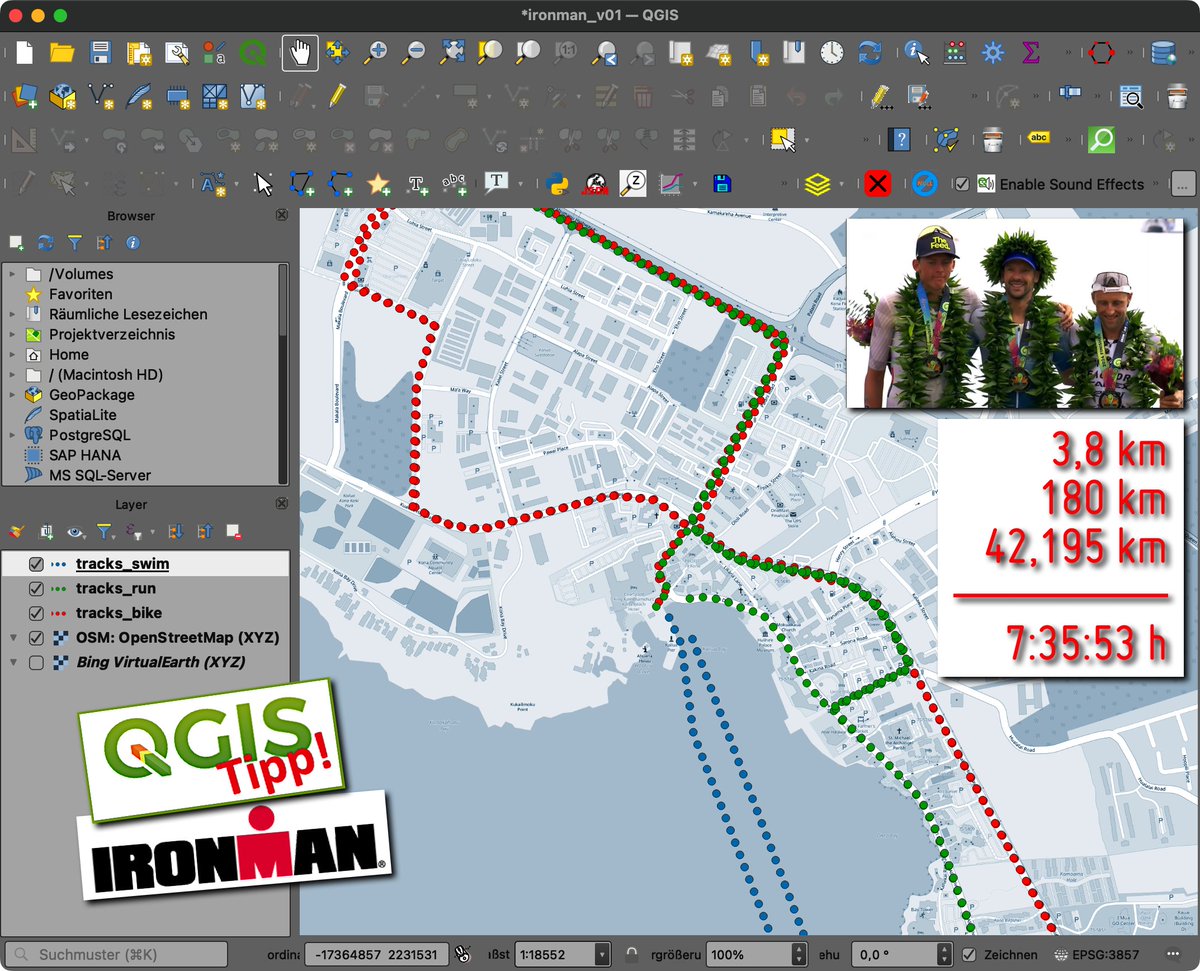Expand the PostgreSQL browser entry
The height and width of the screenshot is (971, 1200).
coord(11,435)
